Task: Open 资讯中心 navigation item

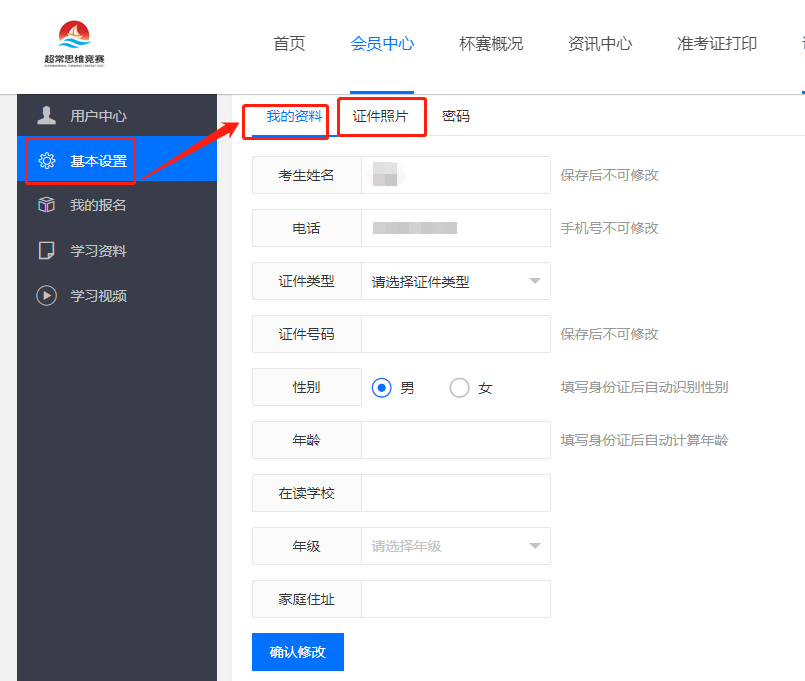Action: coord(600,44)
